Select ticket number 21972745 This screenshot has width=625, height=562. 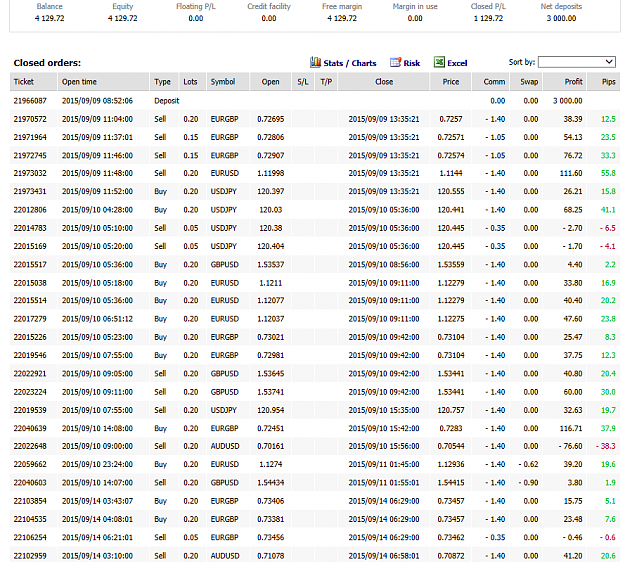(x=30, y=155)
